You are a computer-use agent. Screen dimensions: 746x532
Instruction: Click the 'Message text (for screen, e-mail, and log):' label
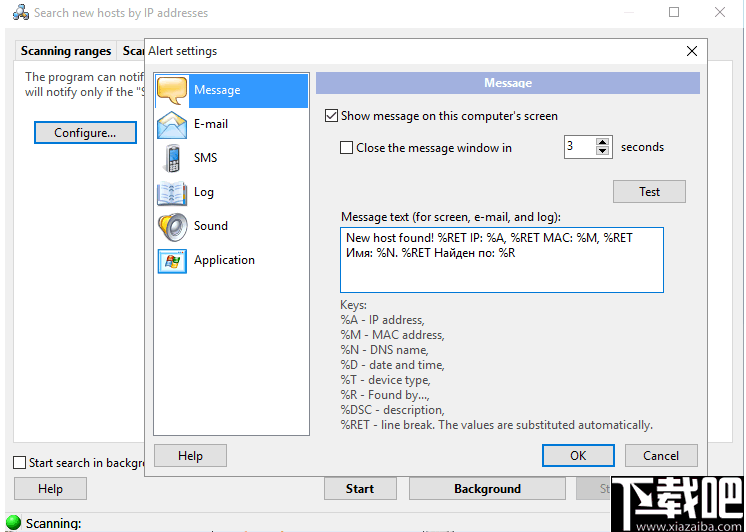pyautogui.click(x=451, y=217)
